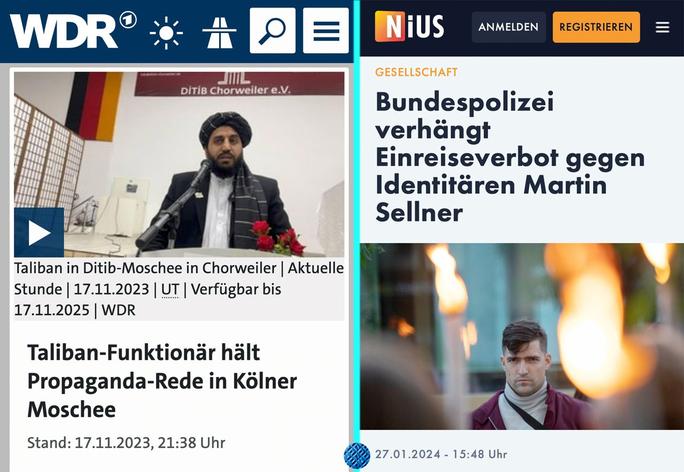Open the Taliban-Funktionär Propaganda-Rede headline
Screen dimensions: 684x472
click(x=162, y=381)
